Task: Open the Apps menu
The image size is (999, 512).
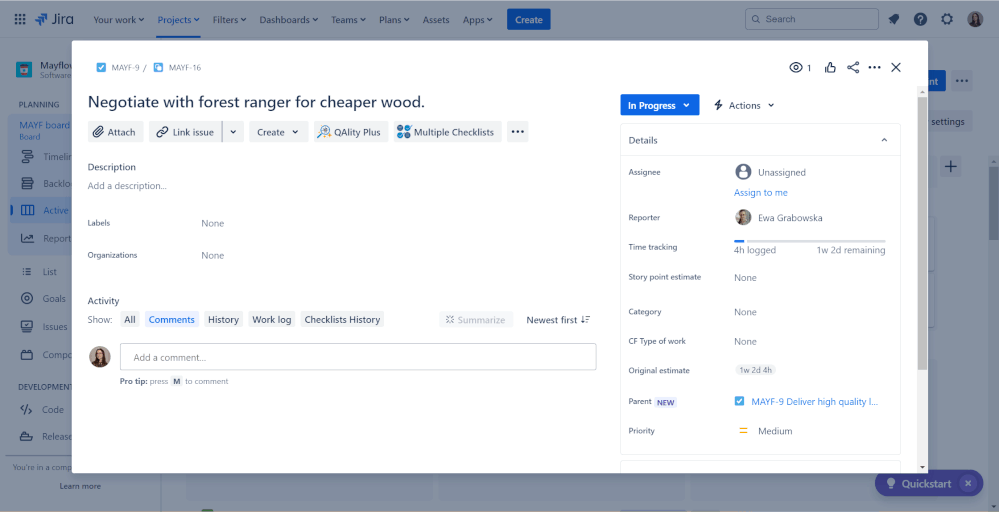Action: 477,20
